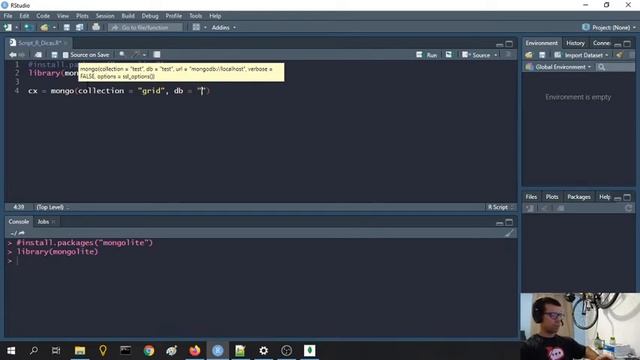The height and width of the screenshot is (360, 640).
Task: Switch to the Packages tab
Action: pyautogui.click(x=579, y=197)
